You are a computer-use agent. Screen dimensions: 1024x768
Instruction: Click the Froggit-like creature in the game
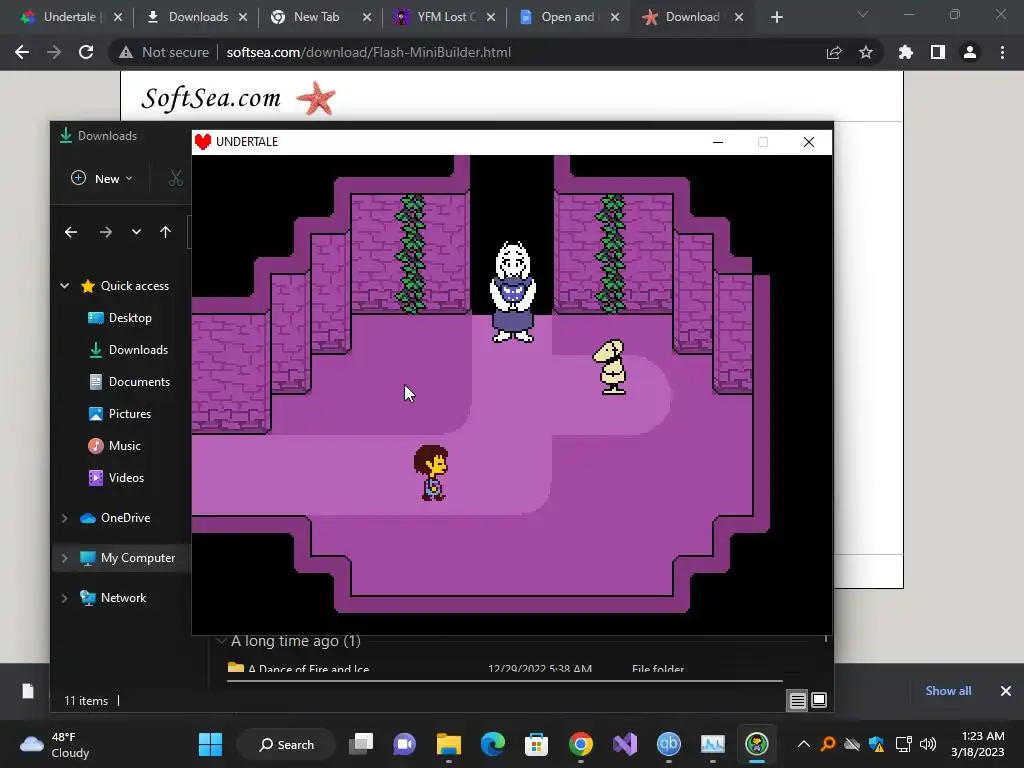tap(610, 366)
